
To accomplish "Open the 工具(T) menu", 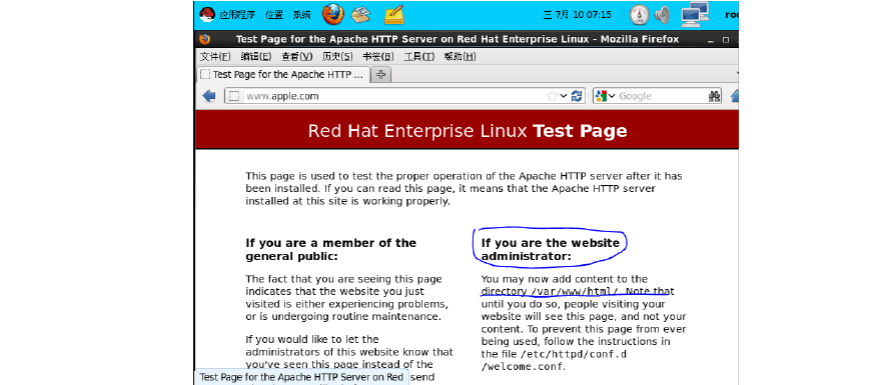I will [419, 56].
